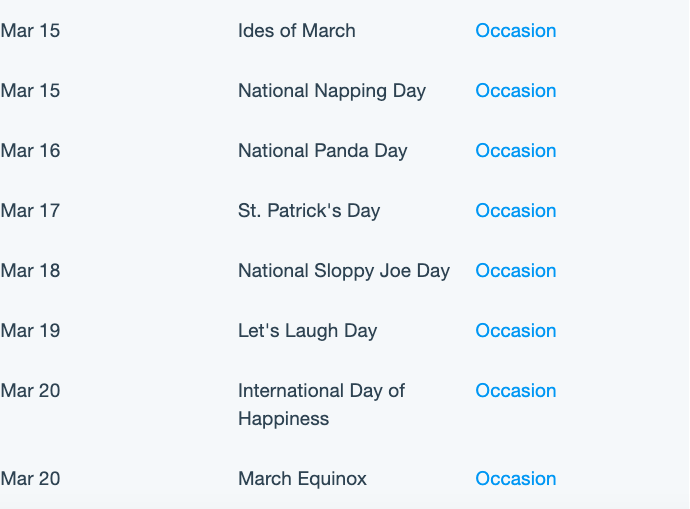Click the Mar 17 date cell
The image size is (690, 509).
[x=30, y=210]
